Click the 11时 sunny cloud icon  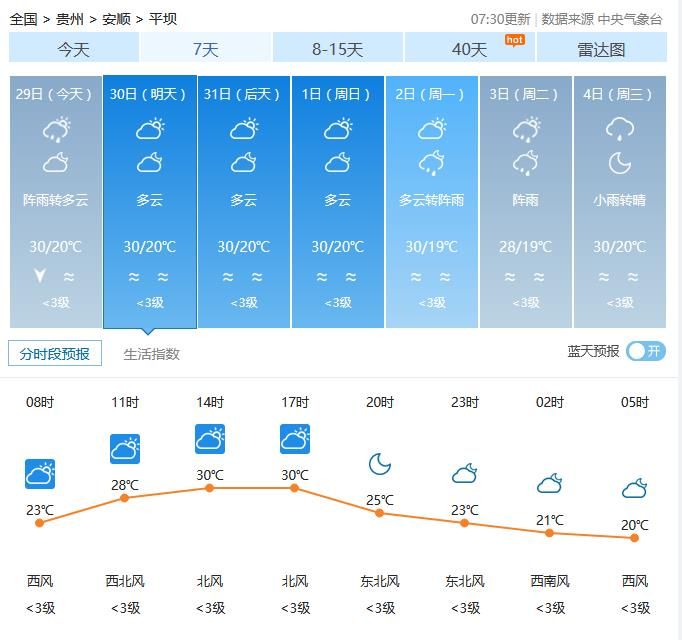coord(125,449)
